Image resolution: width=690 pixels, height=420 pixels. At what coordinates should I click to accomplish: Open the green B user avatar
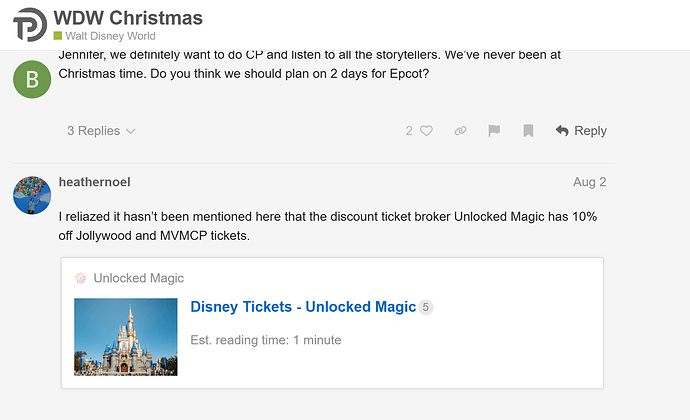(32, 80)
